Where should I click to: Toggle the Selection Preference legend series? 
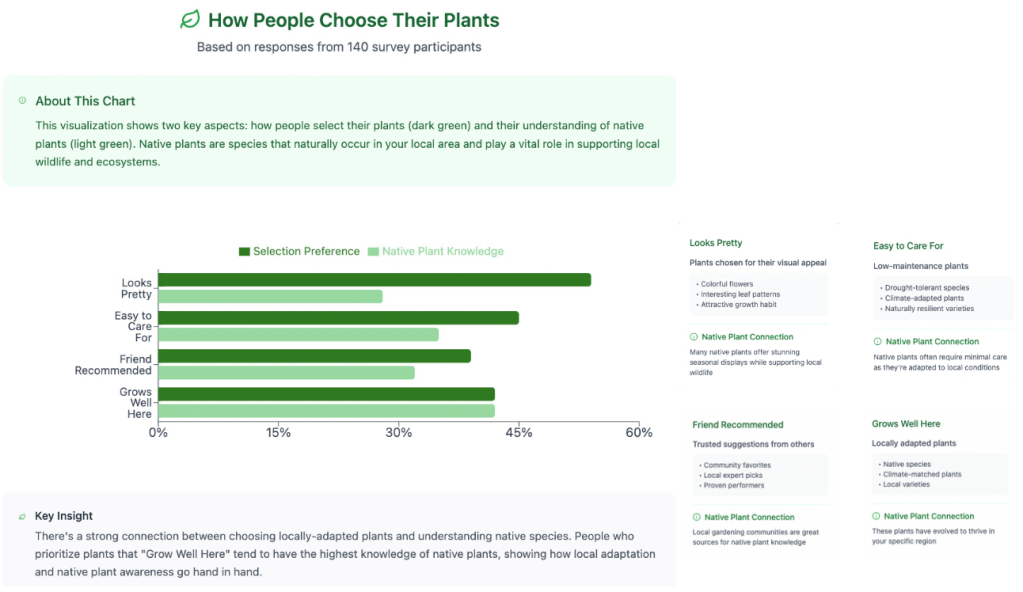pyautogui.click(x=306, y=252)
